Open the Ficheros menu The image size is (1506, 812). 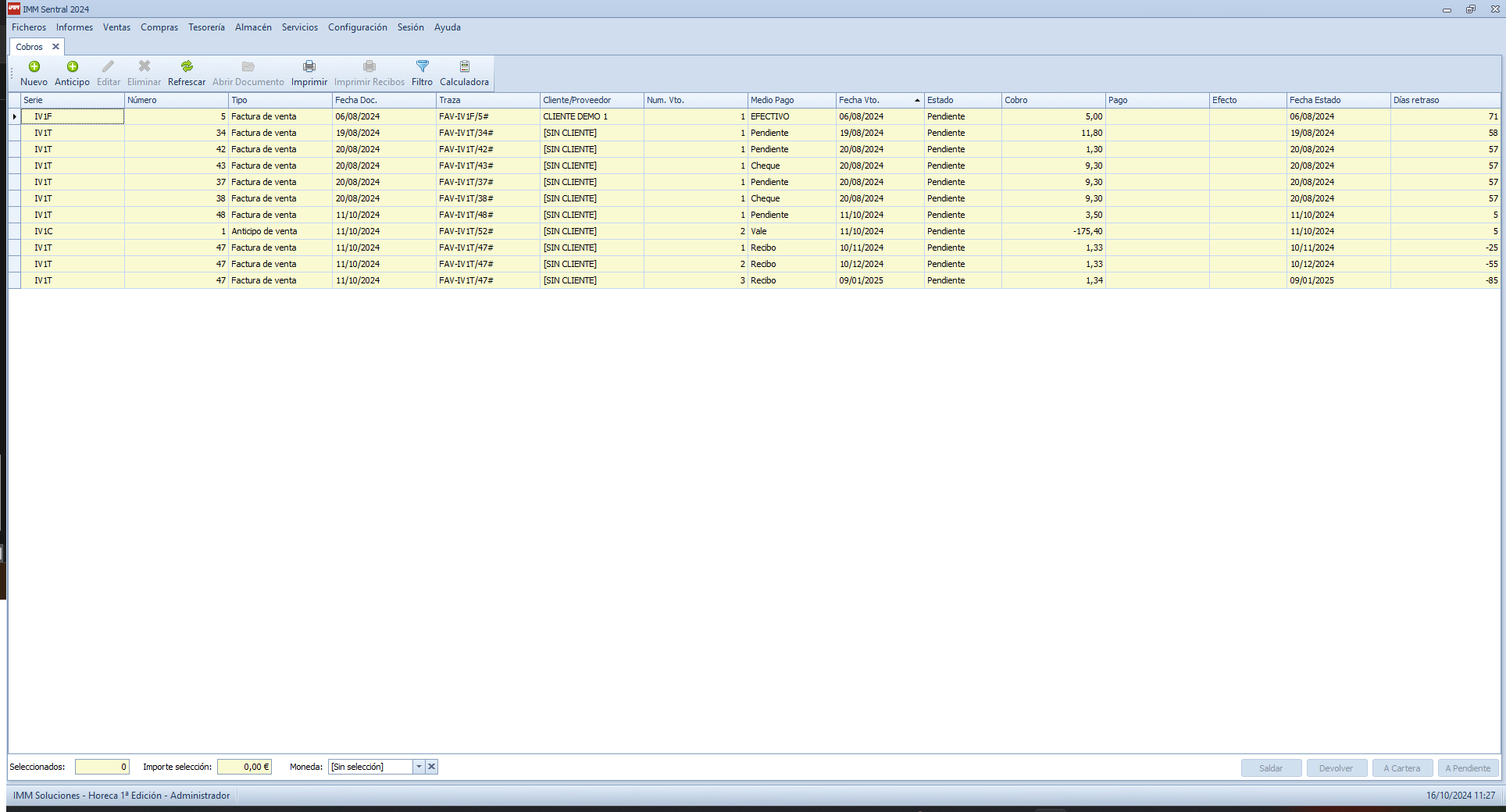tap(29, 27)
